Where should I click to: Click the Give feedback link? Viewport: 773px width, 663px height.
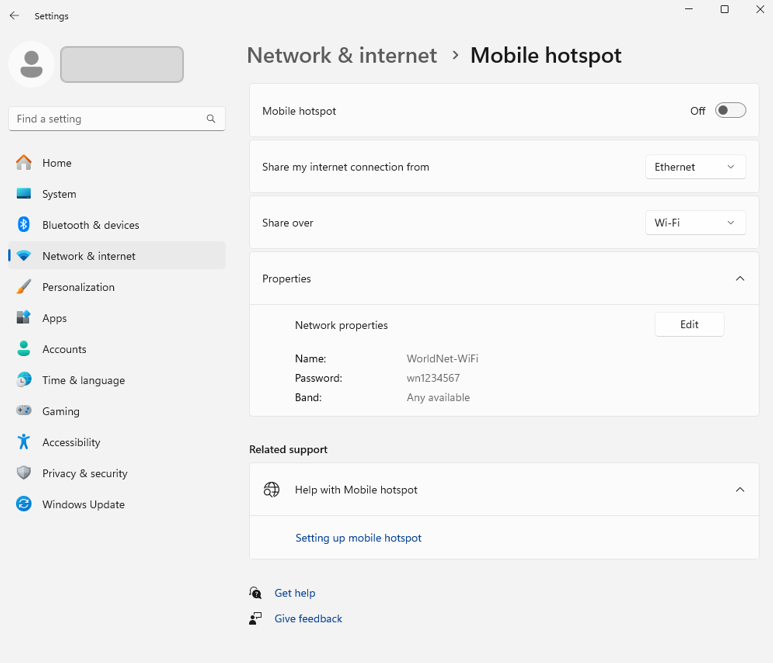(x=308, y=619)
